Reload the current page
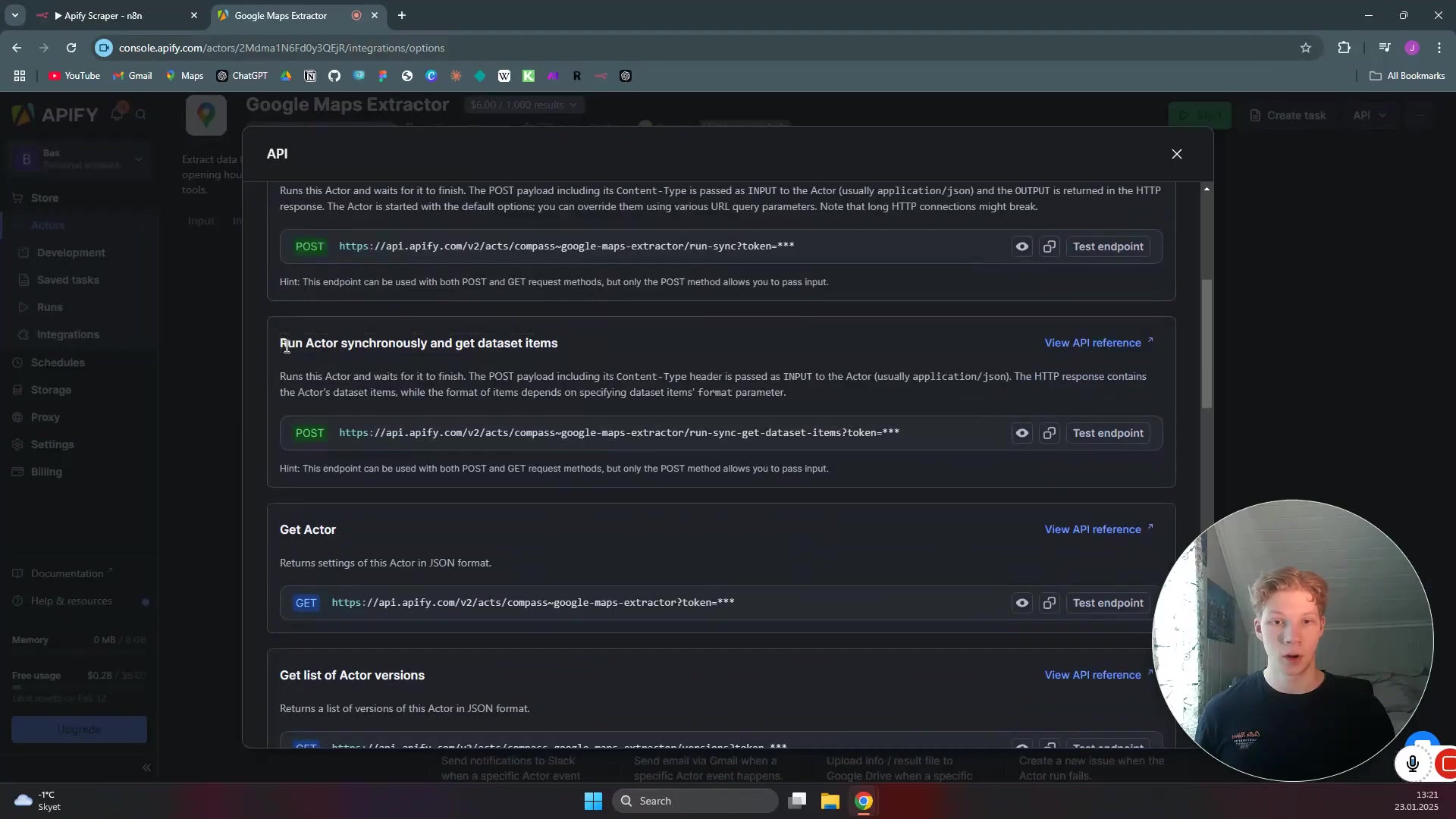 pyautogui.click(x=71, y=48)
